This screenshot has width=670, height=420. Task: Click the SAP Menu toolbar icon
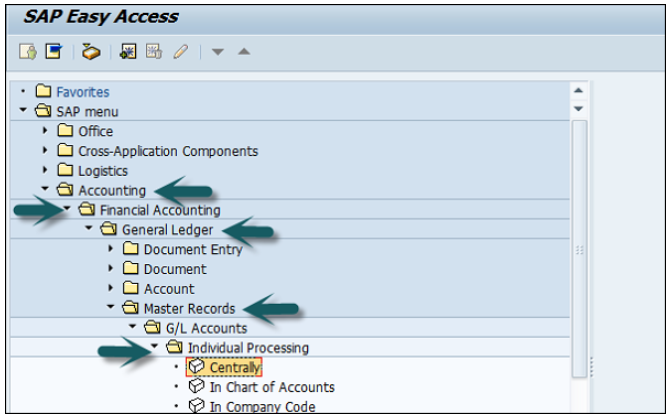53,51
